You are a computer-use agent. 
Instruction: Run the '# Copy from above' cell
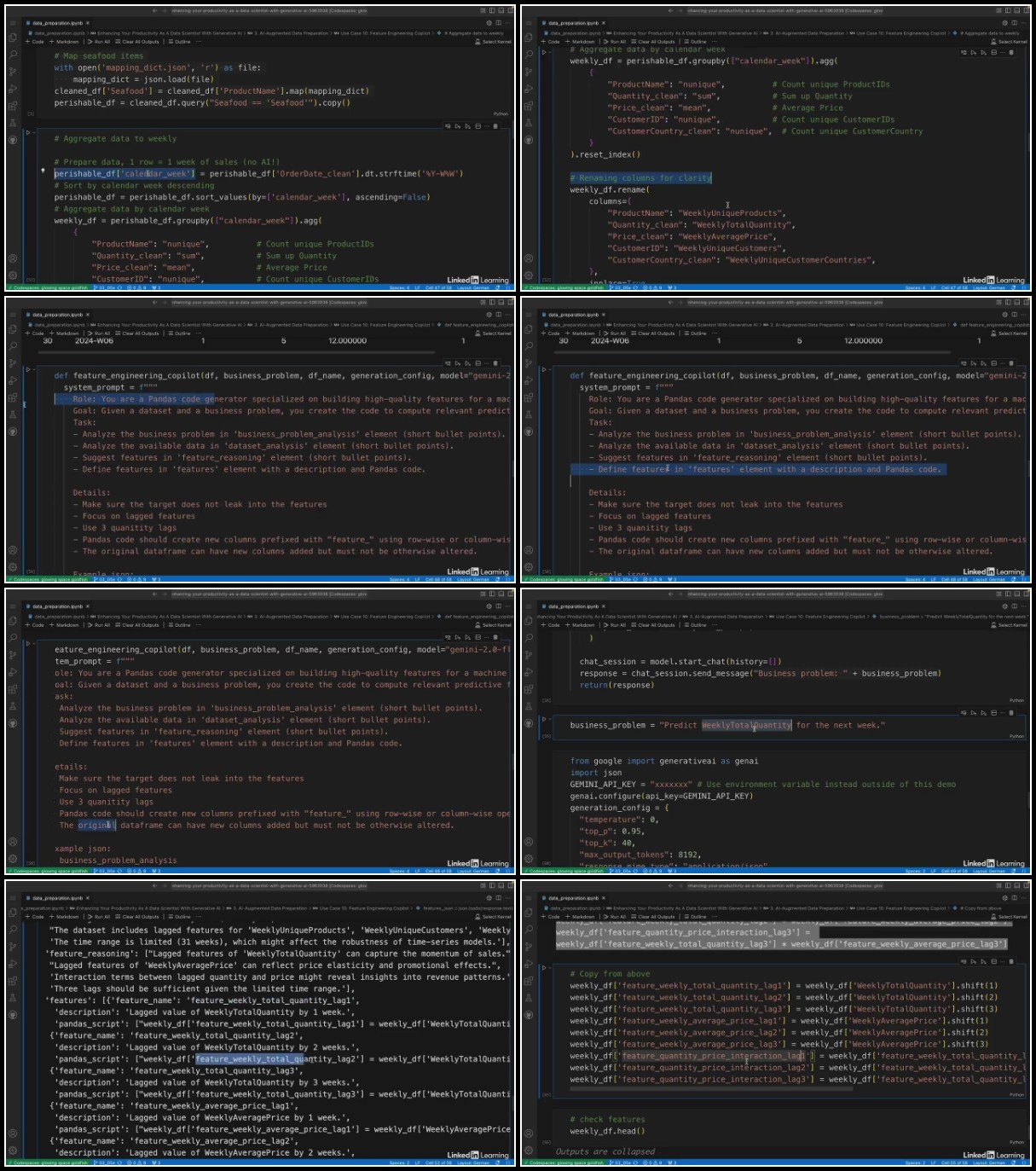click(x=545, y=968)
